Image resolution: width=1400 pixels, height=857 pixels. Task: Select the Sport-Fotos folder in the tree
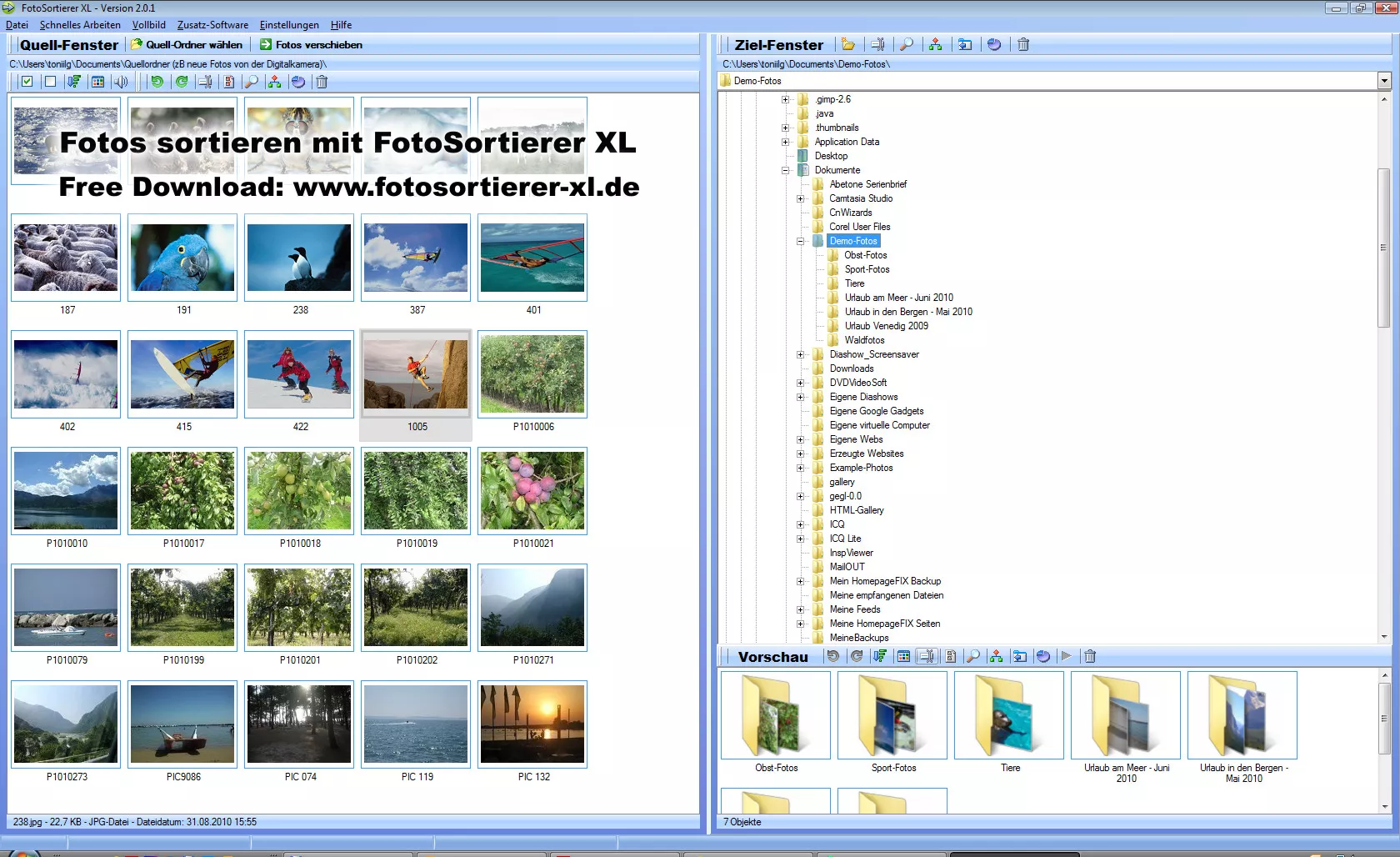867,269
